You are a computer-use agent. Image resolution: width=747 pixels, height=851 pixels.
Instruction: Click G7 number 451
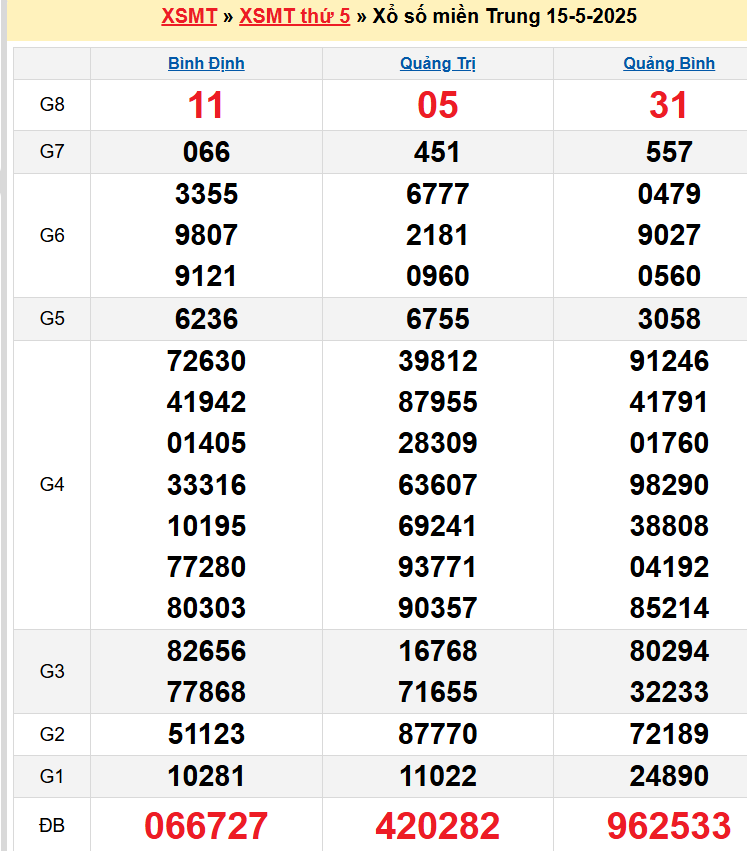click(438, 152)
